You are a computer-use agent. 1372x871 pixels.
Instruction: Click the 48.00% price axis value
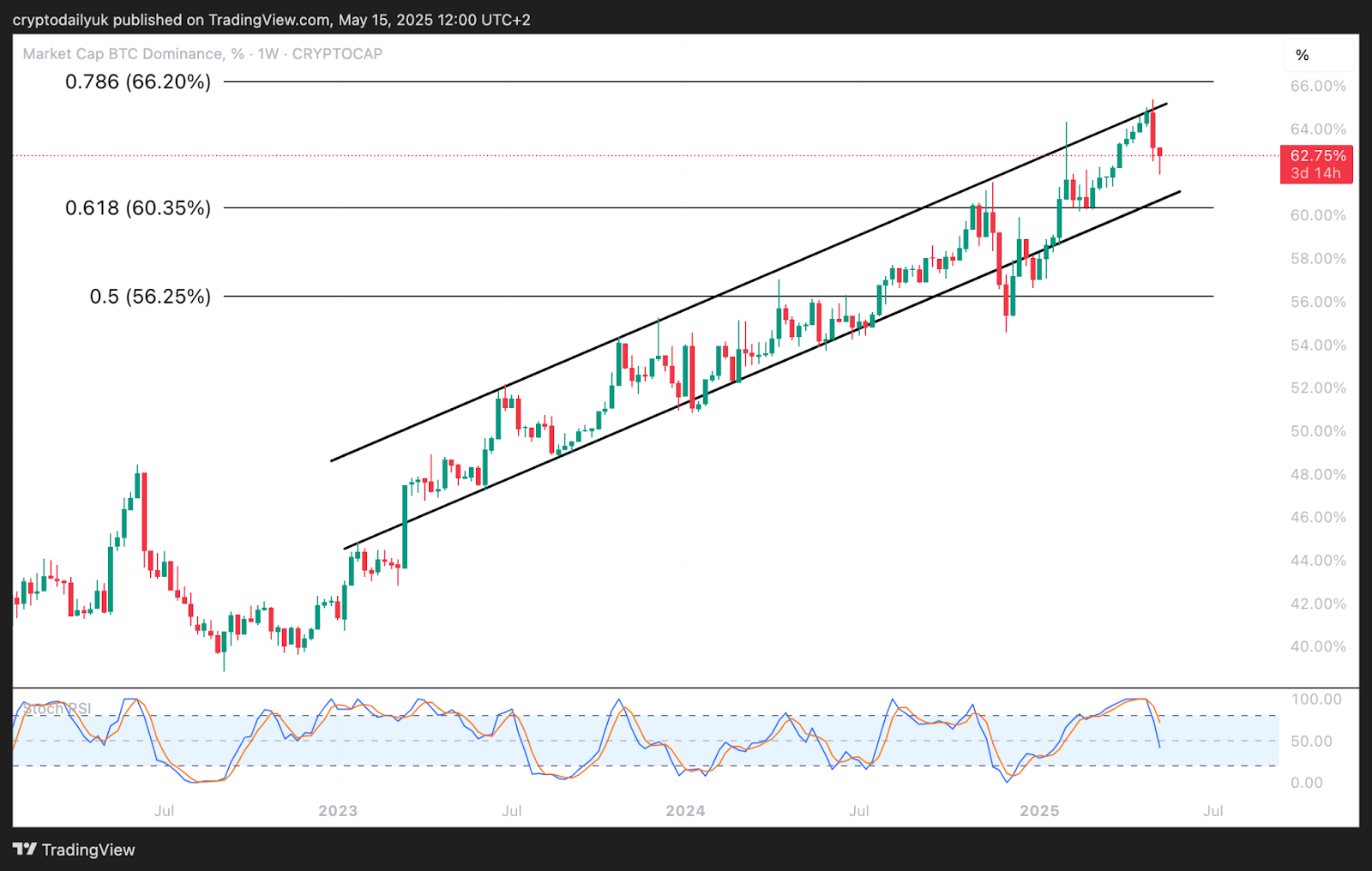pyautogui.click(x=1318, y=474)
